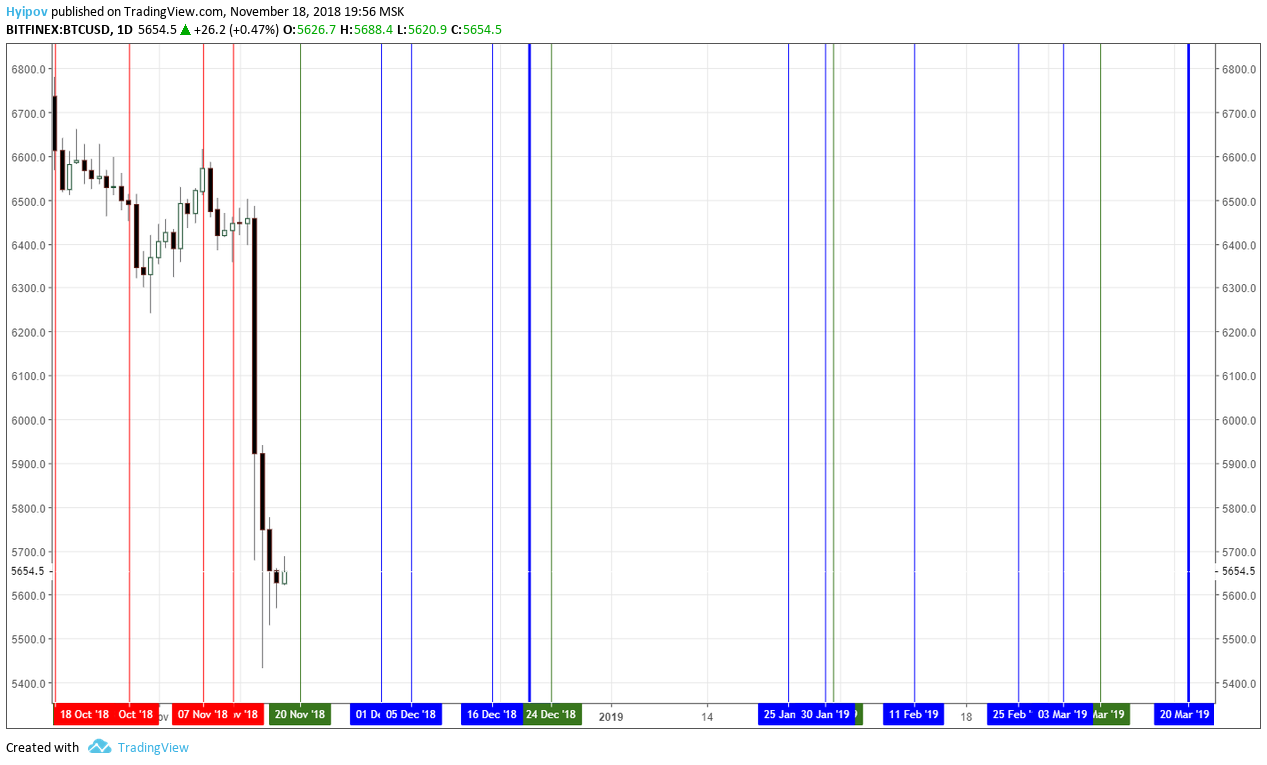Click the low value L:5620.9
This screenshot has height=765, width=1267.
pyautogui.click(x=423, y=30)
